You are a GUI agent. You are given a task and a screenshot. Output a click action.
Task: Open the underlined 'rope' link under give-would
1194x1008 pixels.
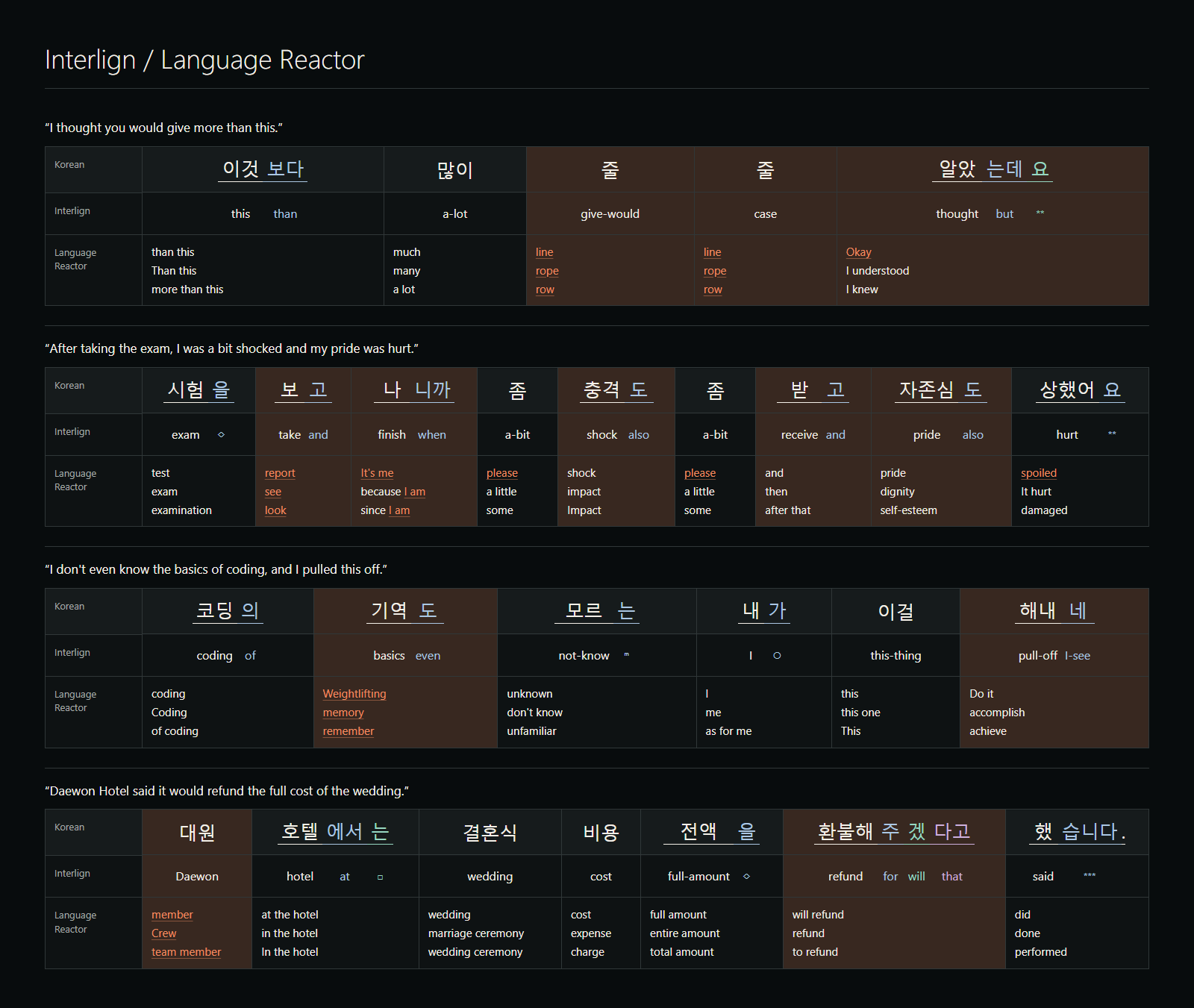pyautogui.click(x=547, y=271)
